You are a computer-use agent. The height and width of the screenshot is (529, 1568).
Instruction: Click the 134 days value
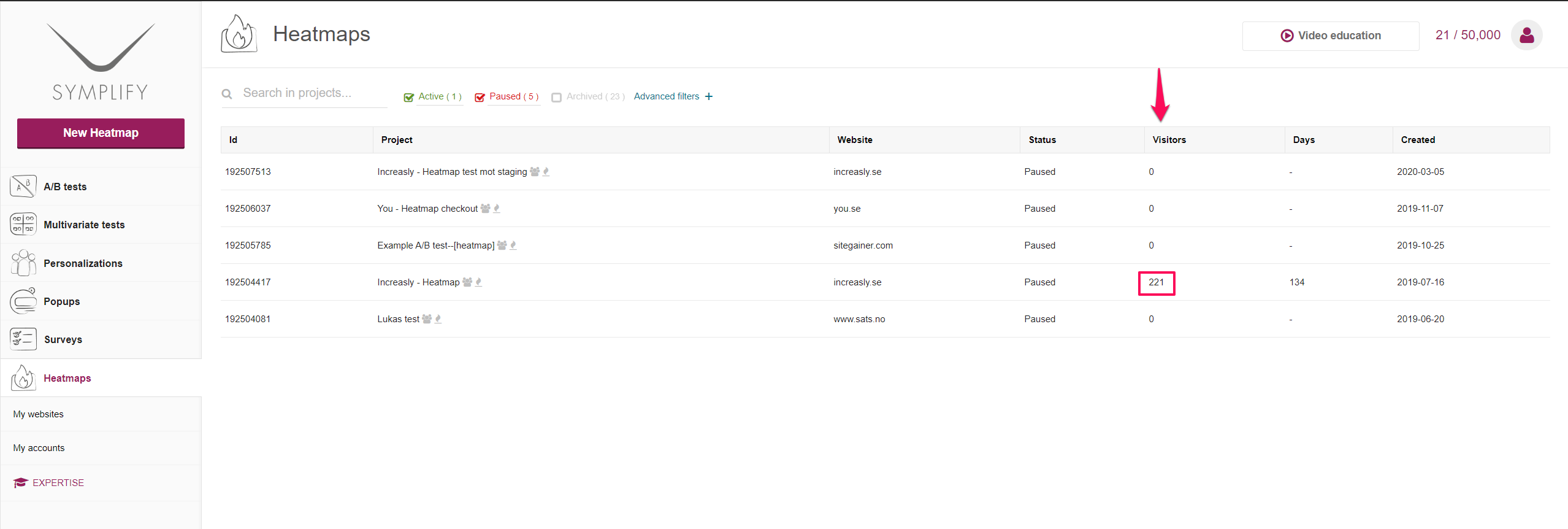point(1297,282)
